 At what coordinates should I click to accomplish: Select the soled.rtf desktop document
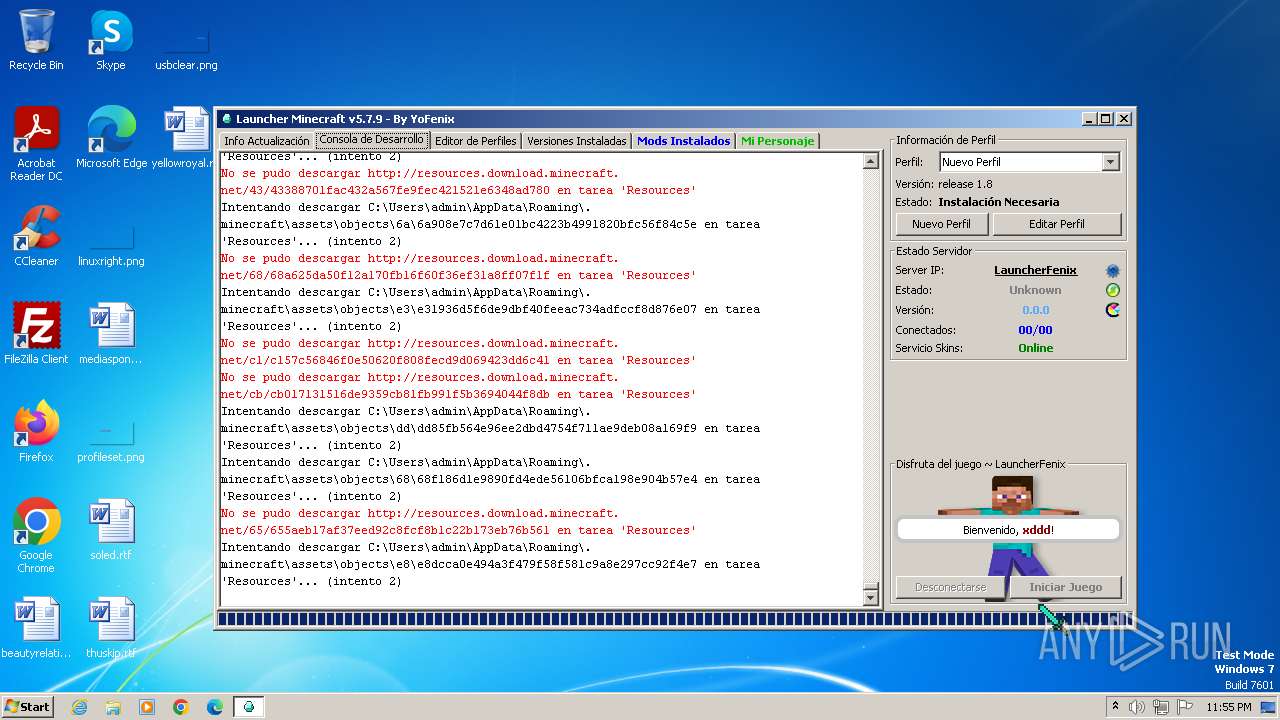click(111, 530)
